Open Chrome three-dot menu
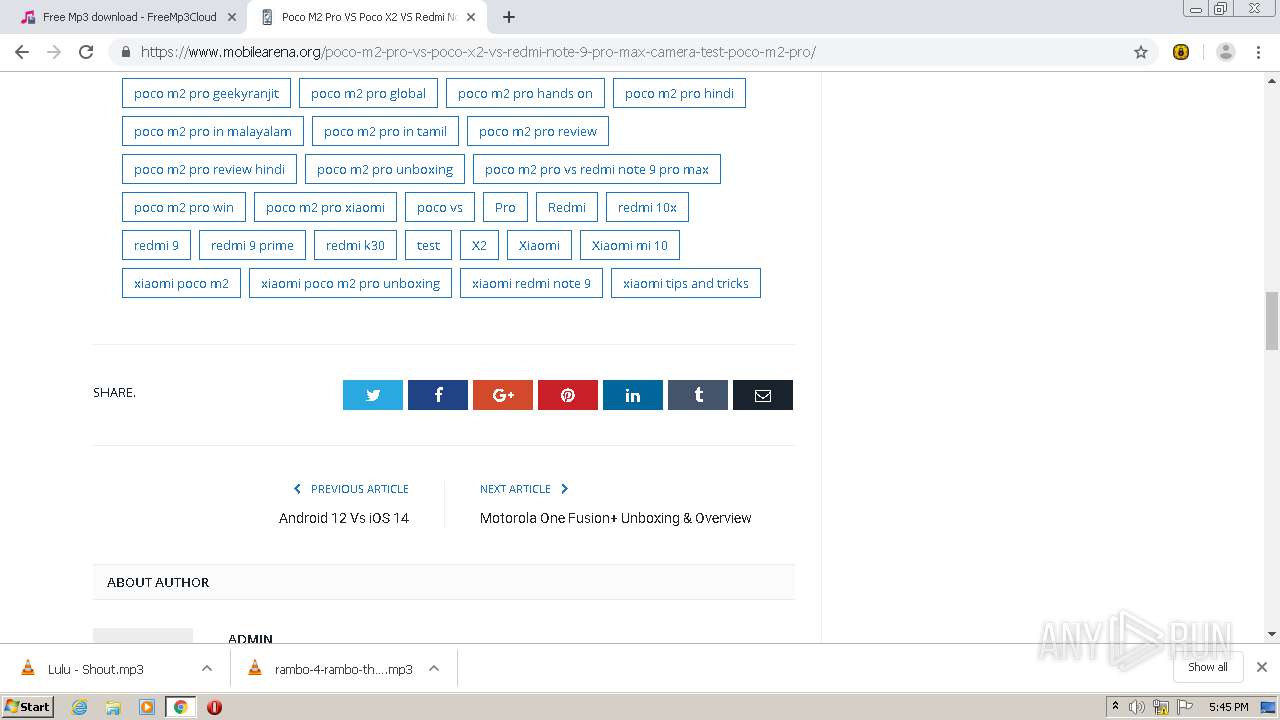Image resolution: width=1280 pixels, height=720 pixels. pyautogui.click(x=1258, y=52)
